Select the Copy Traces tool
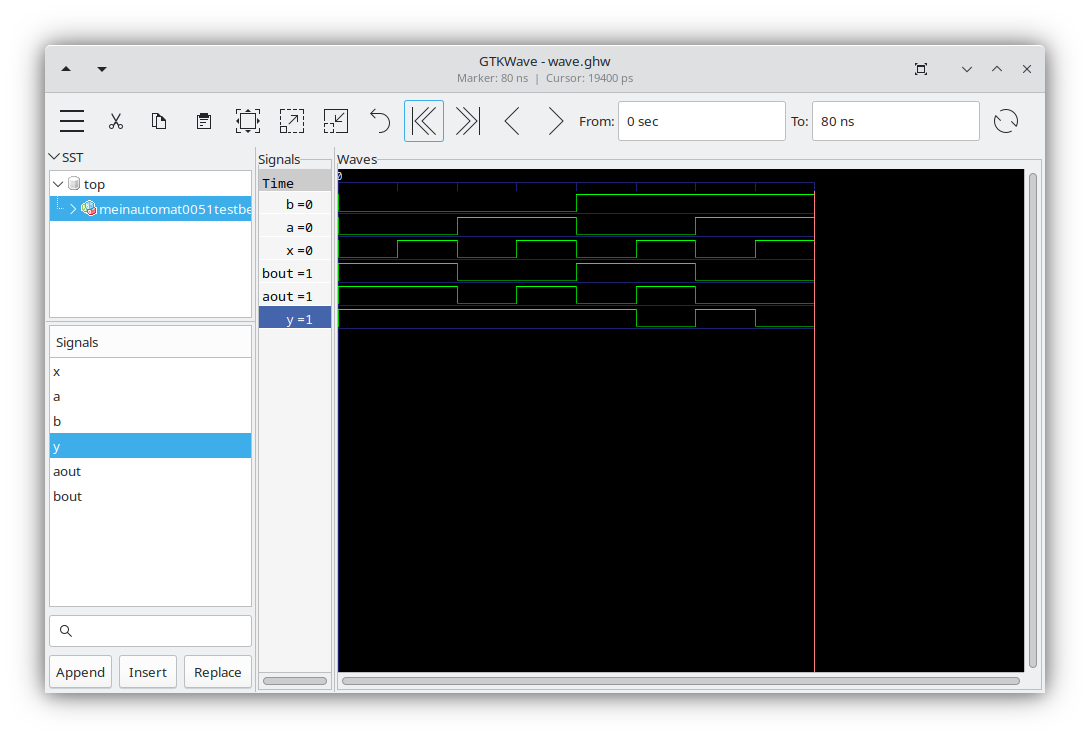 pos(159,120)
